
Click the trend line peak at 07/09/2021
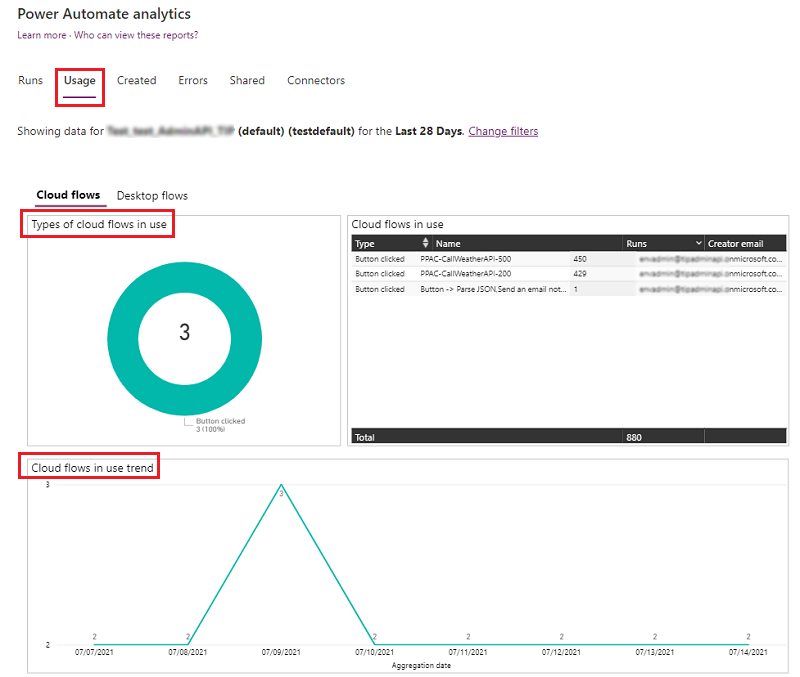(281, 486)
